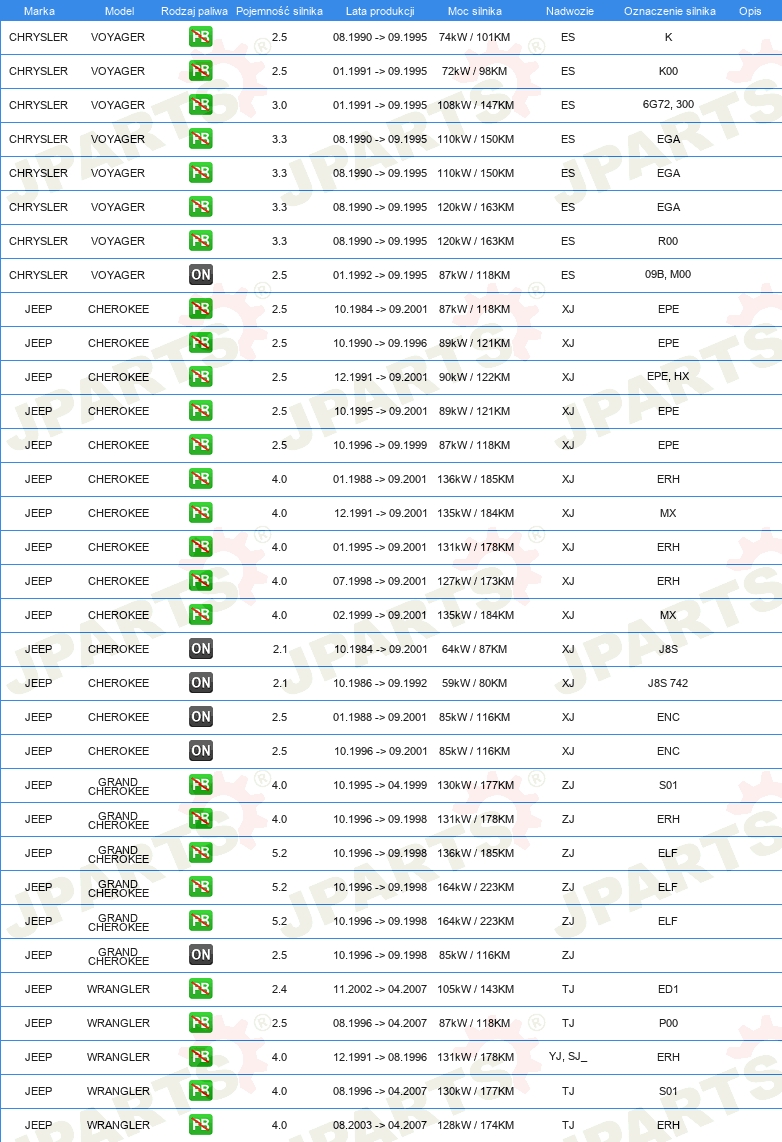Click petrol icon in Cherokee 10.1996 -> 09.1999 row
This screenshot has height=1142, width=782.
coord(200,444)
